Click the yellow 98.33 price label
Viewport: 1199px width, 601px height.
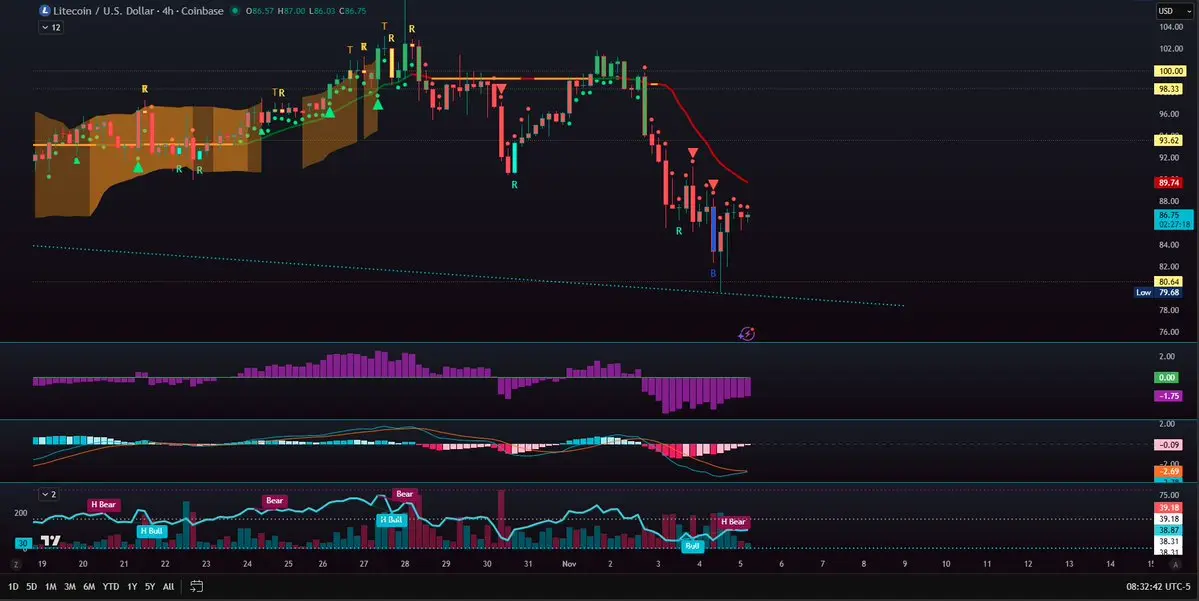(x=1169, y=89)
